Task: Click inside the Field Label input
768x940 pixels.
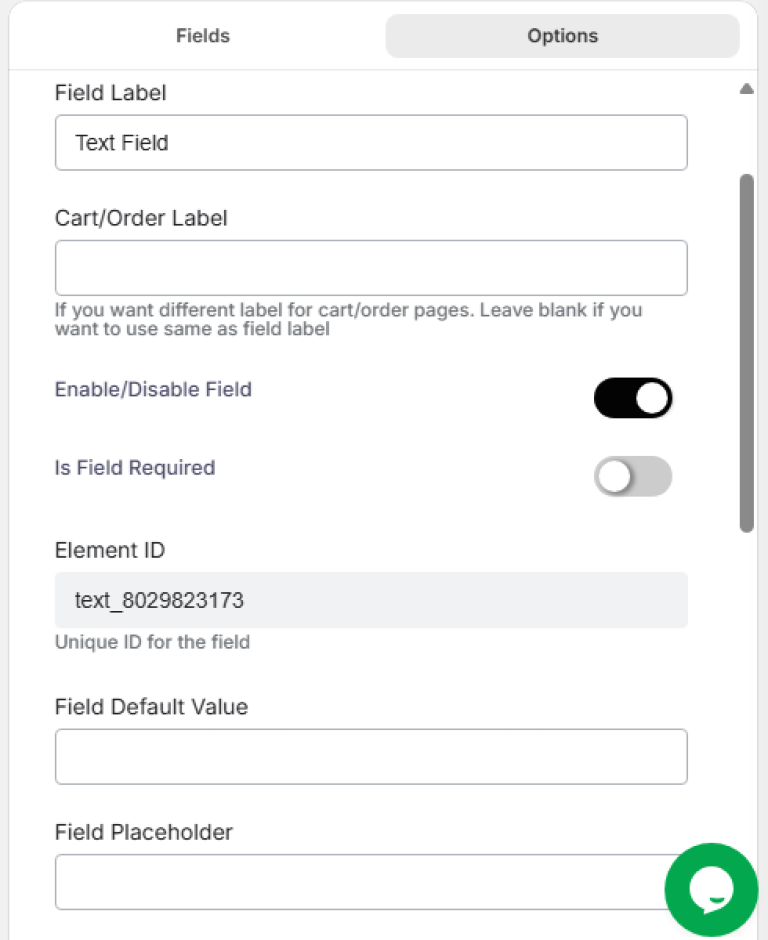Action: click(371, 143)
